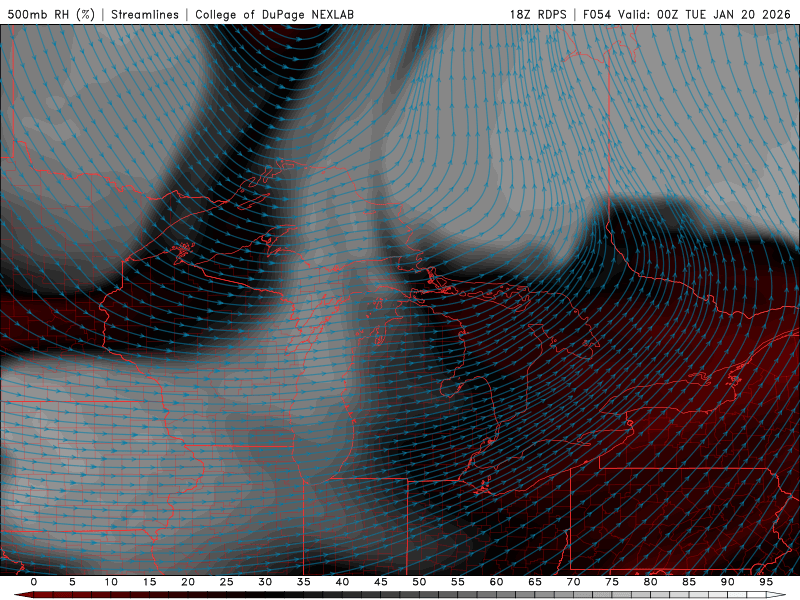The width and height of the screenshot is (800, 600).
Task: Click the dark red arrow at colorbar's low end
Action: click(x=23, y=595)
